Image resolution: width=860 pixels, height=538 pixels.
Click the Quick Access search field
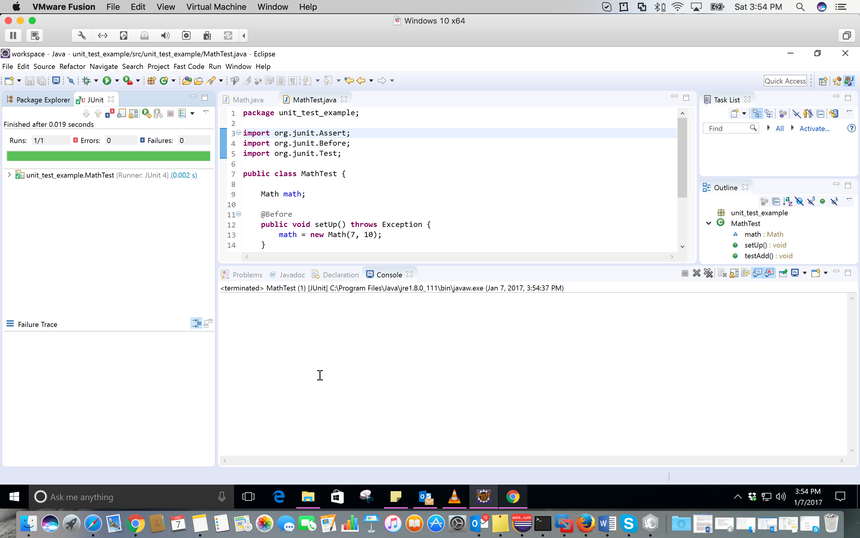[785, 81]
